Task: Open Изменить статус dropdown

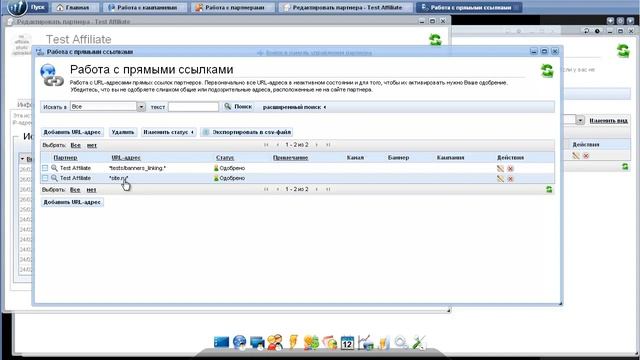Action: pos(168,132)
